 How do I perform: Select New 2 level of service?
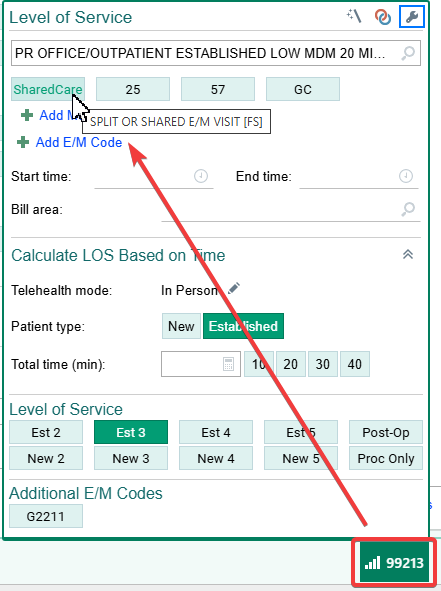(x=46, y=458)
